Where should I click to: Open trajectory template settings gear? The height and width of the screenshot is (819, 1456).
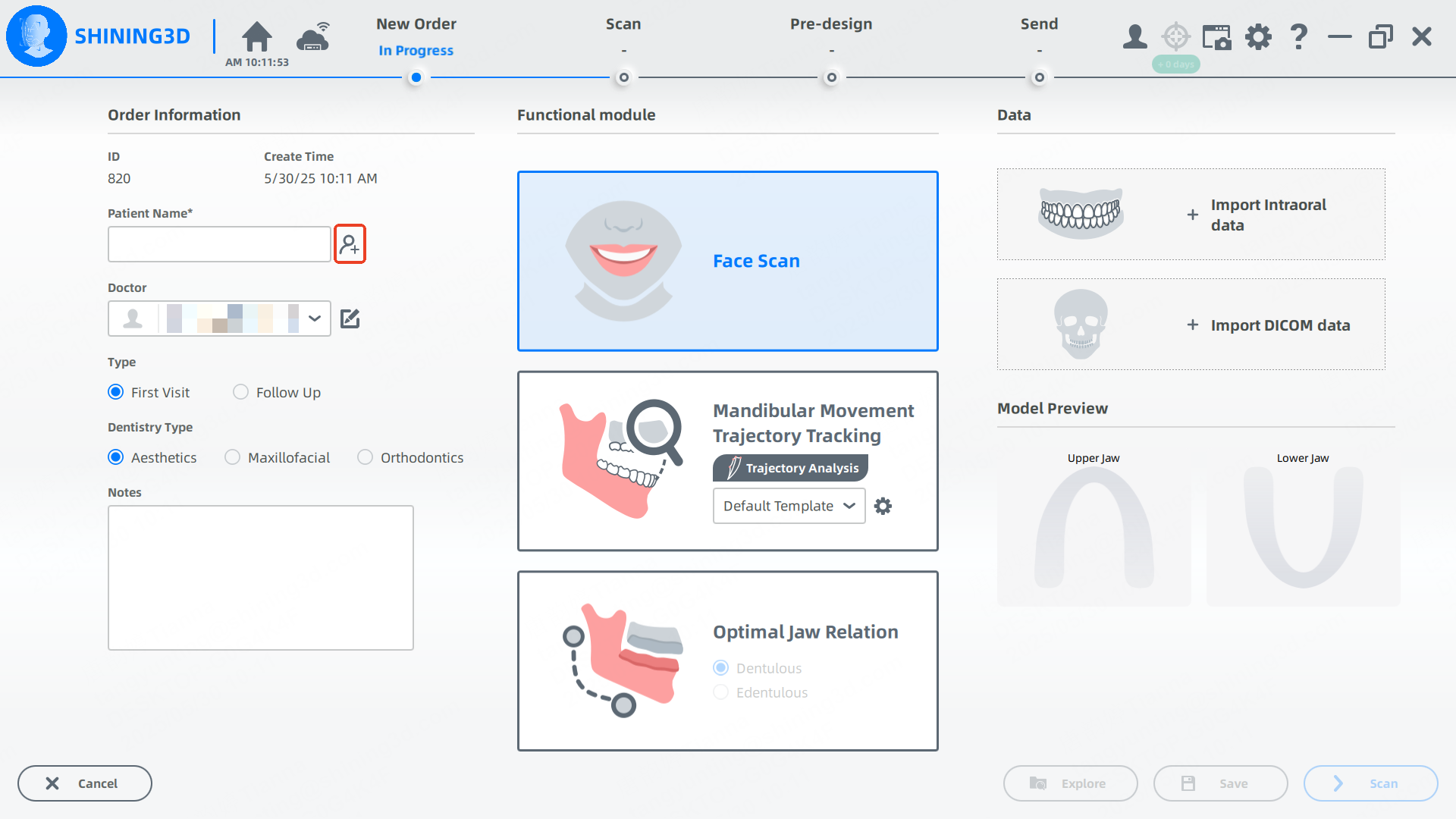(x=883, y=506)
